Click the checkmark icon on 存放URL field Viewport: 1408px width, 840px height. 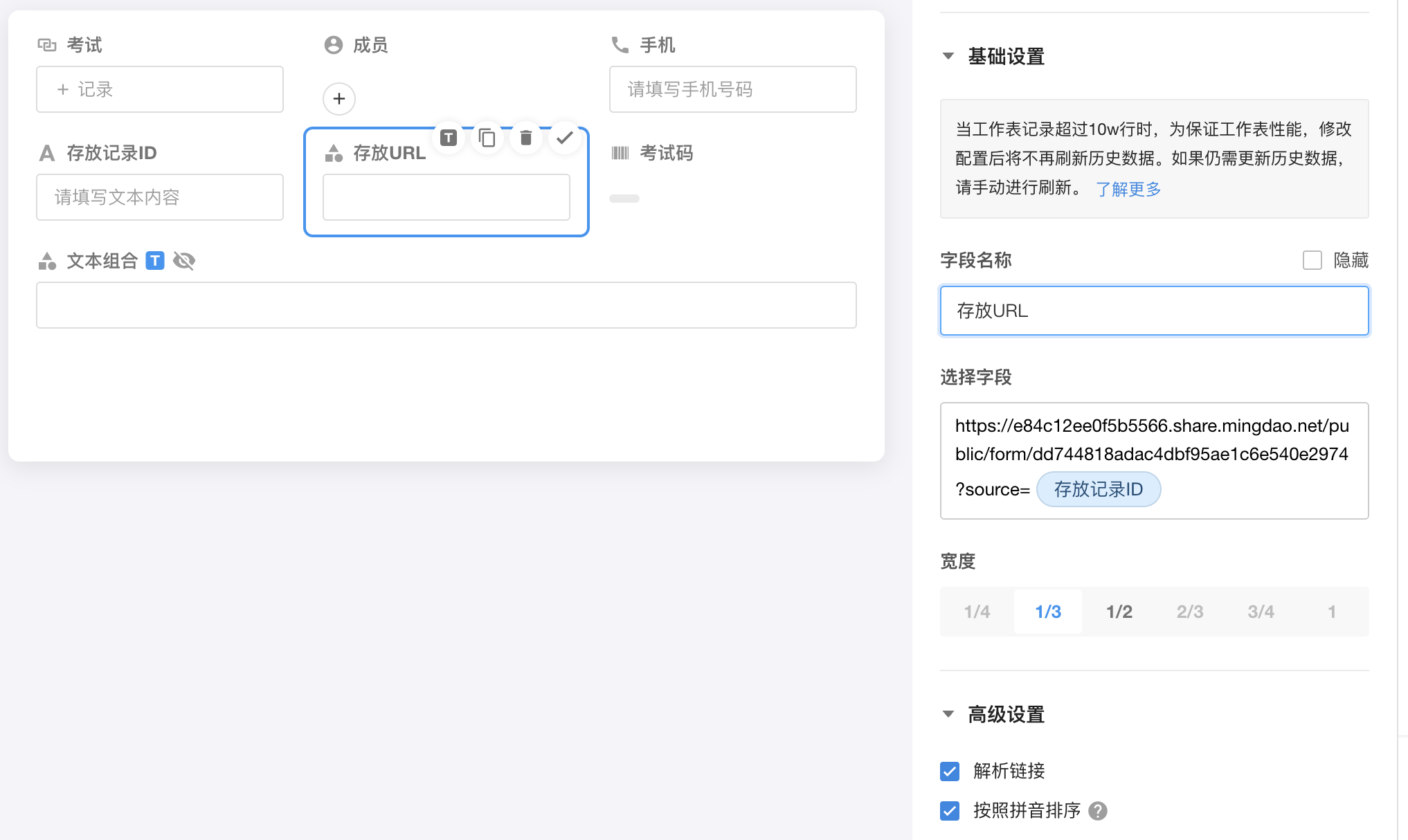coord(565,138)
